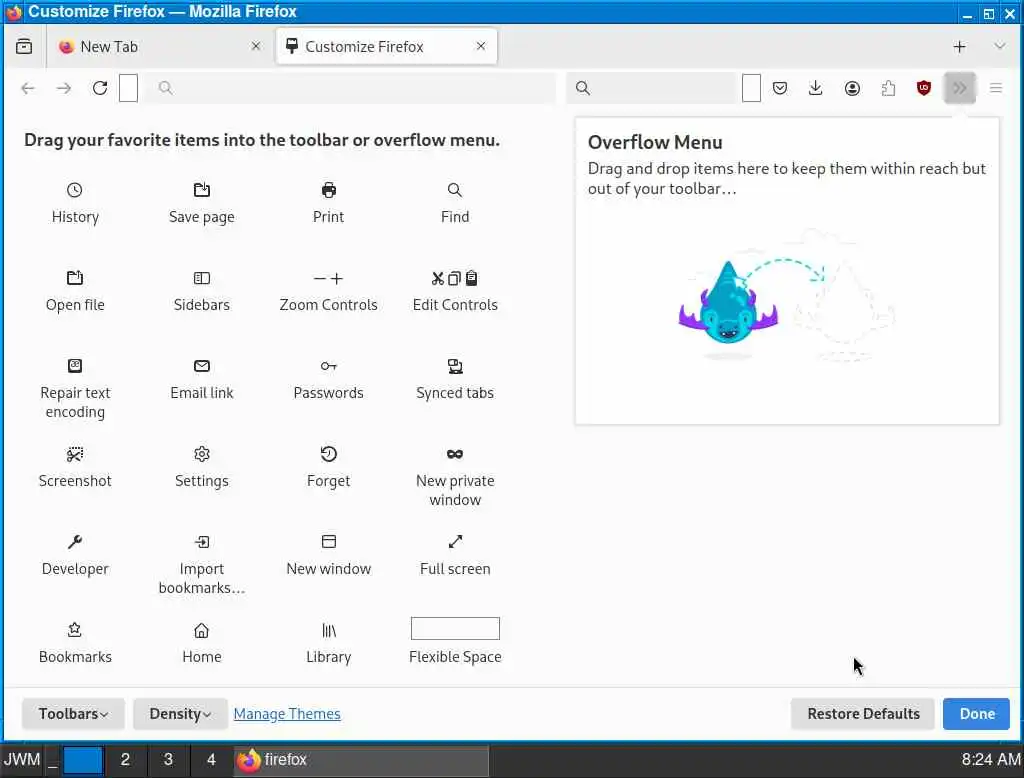Open the Manage Themes link

point(287,714)
